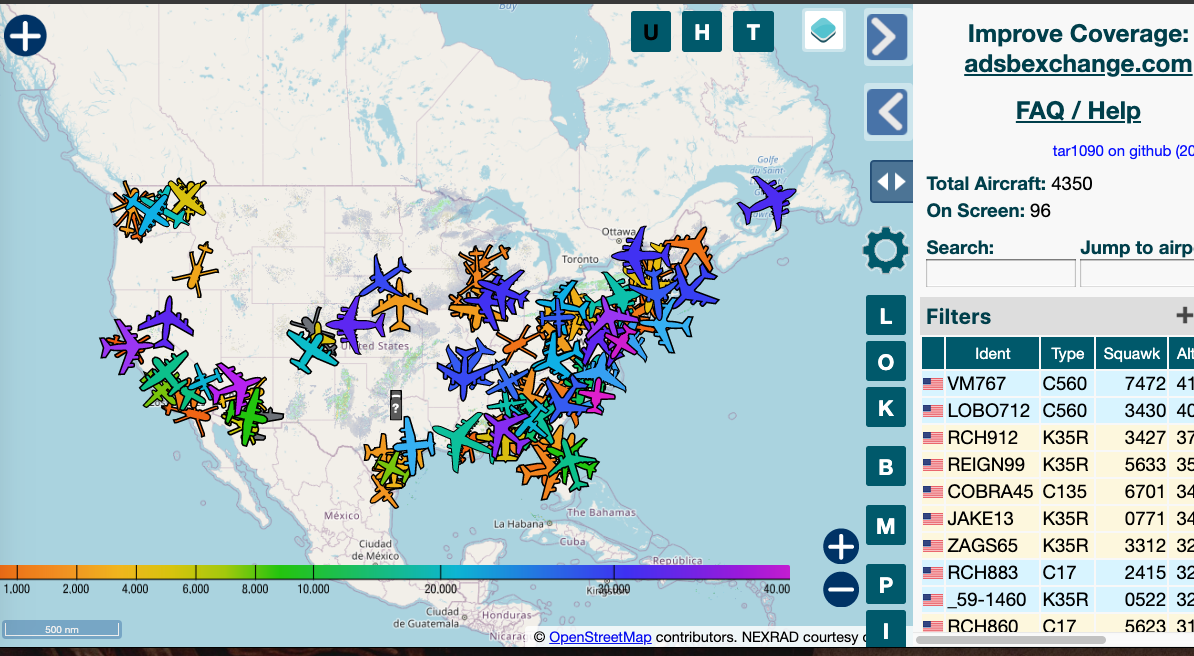Click the round plus button at top-left
The height and width of the screenshot is (656, 1194).
click(x=25, y=36)
